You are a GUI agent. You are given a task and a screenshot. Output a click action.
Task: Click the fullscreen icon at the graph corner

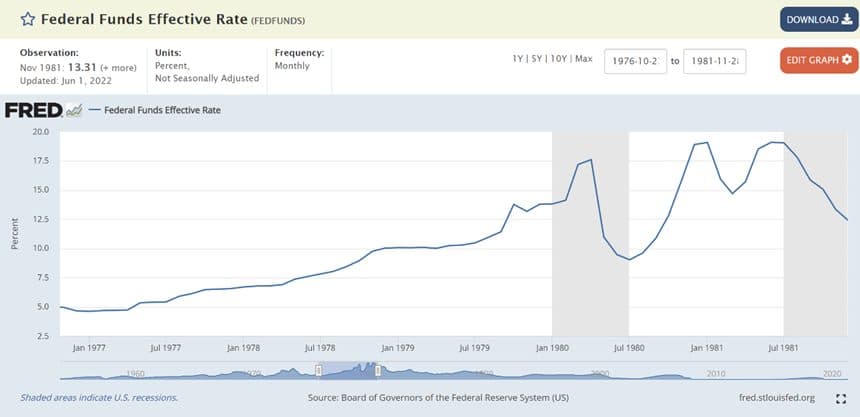click(x=841, y=398)
